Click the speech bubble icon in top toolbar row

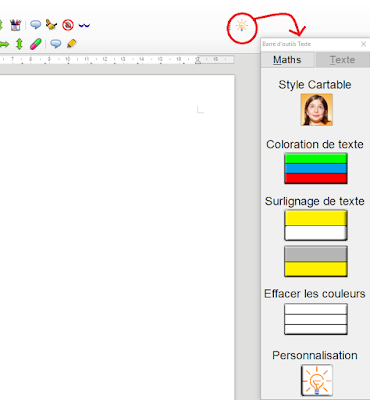[x=35, y=25]
